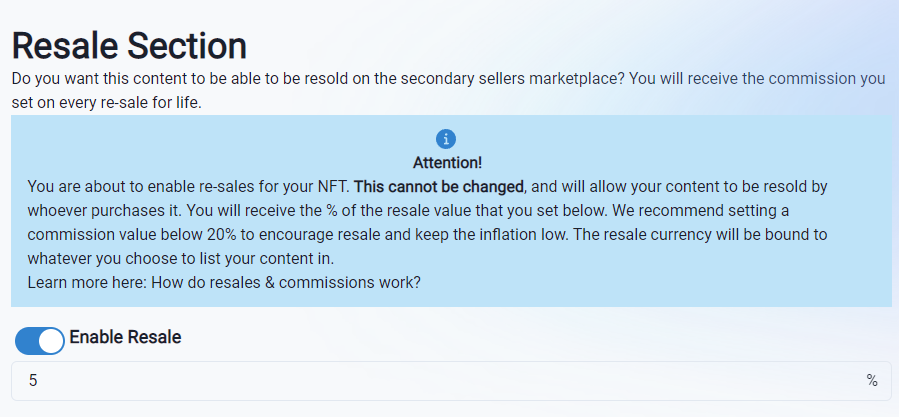
Task: Click the 'Resale Section' page heading
Action: coord(129,46)
